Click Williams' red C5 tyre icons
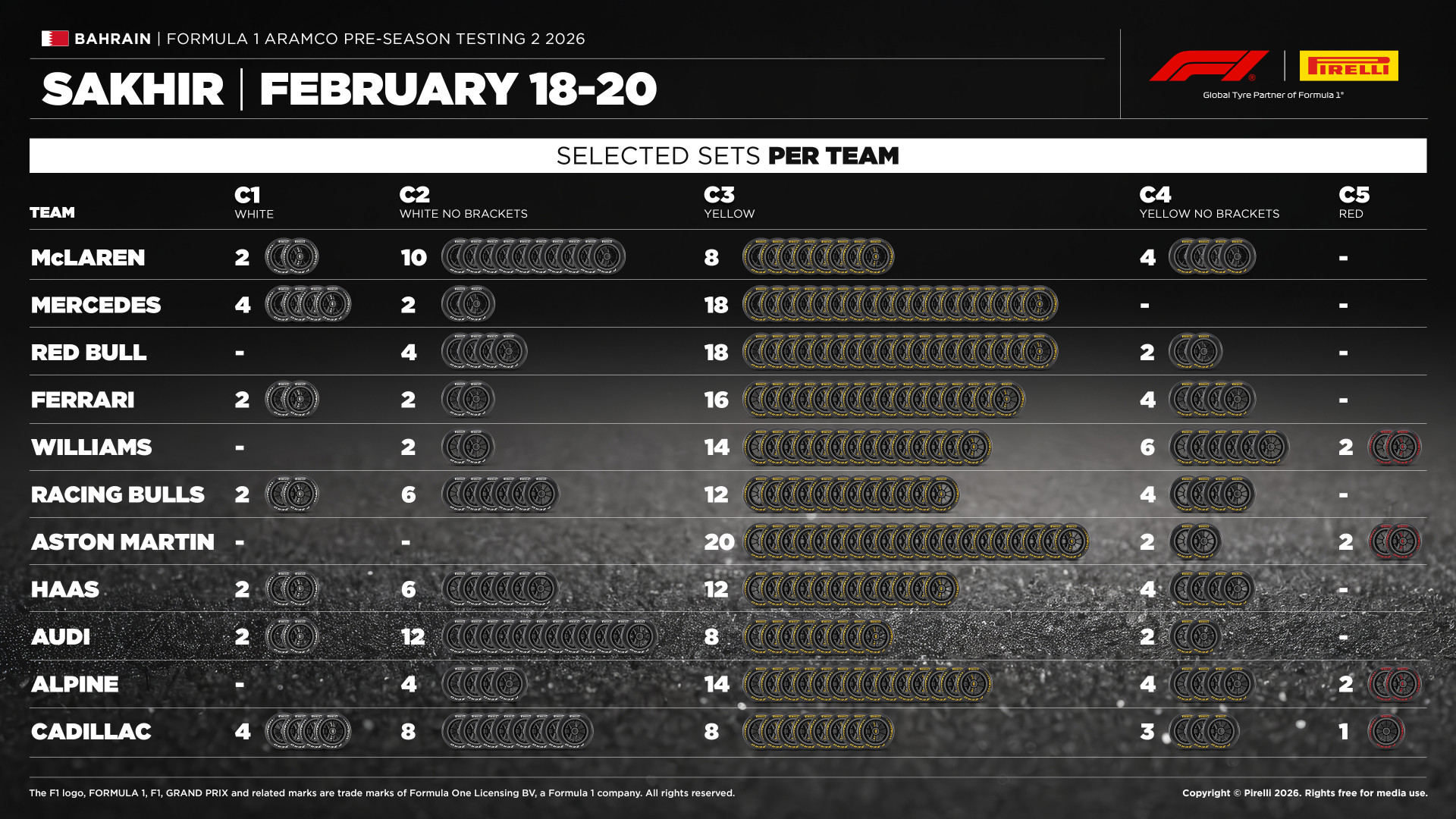Viewport: 1456px width, 819px height. pyautogui.click(x=1394, y=447)
